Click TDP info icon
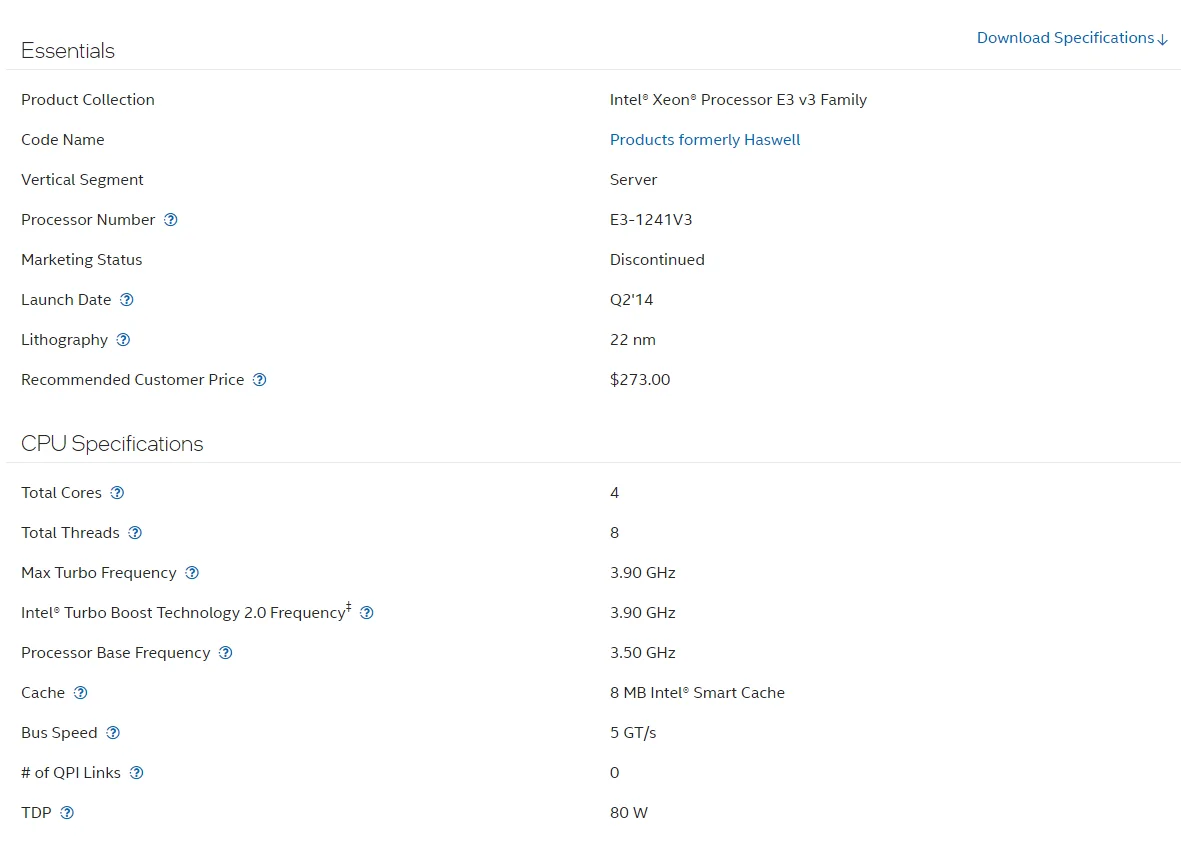 (x=67, y=813)
